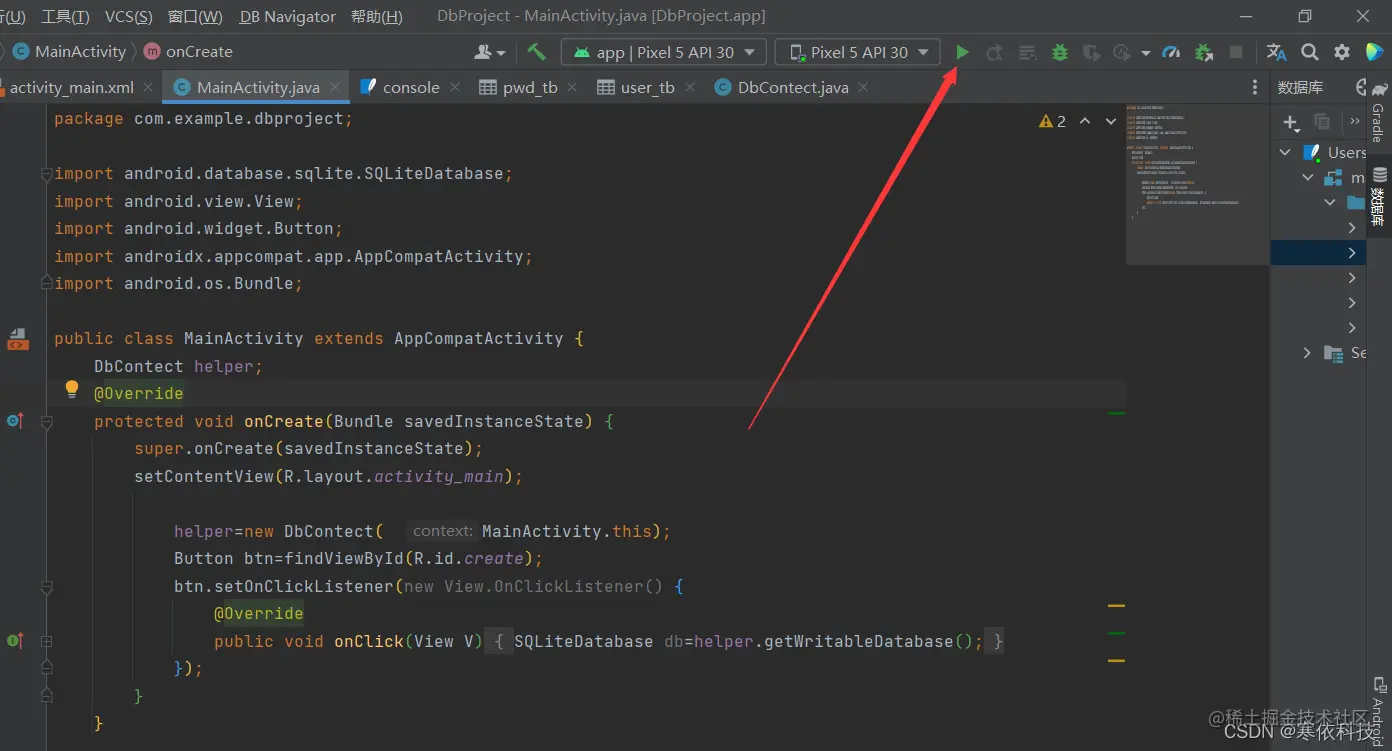
Task: Collapse the Users data source node
Action: tap(1285, 152)
